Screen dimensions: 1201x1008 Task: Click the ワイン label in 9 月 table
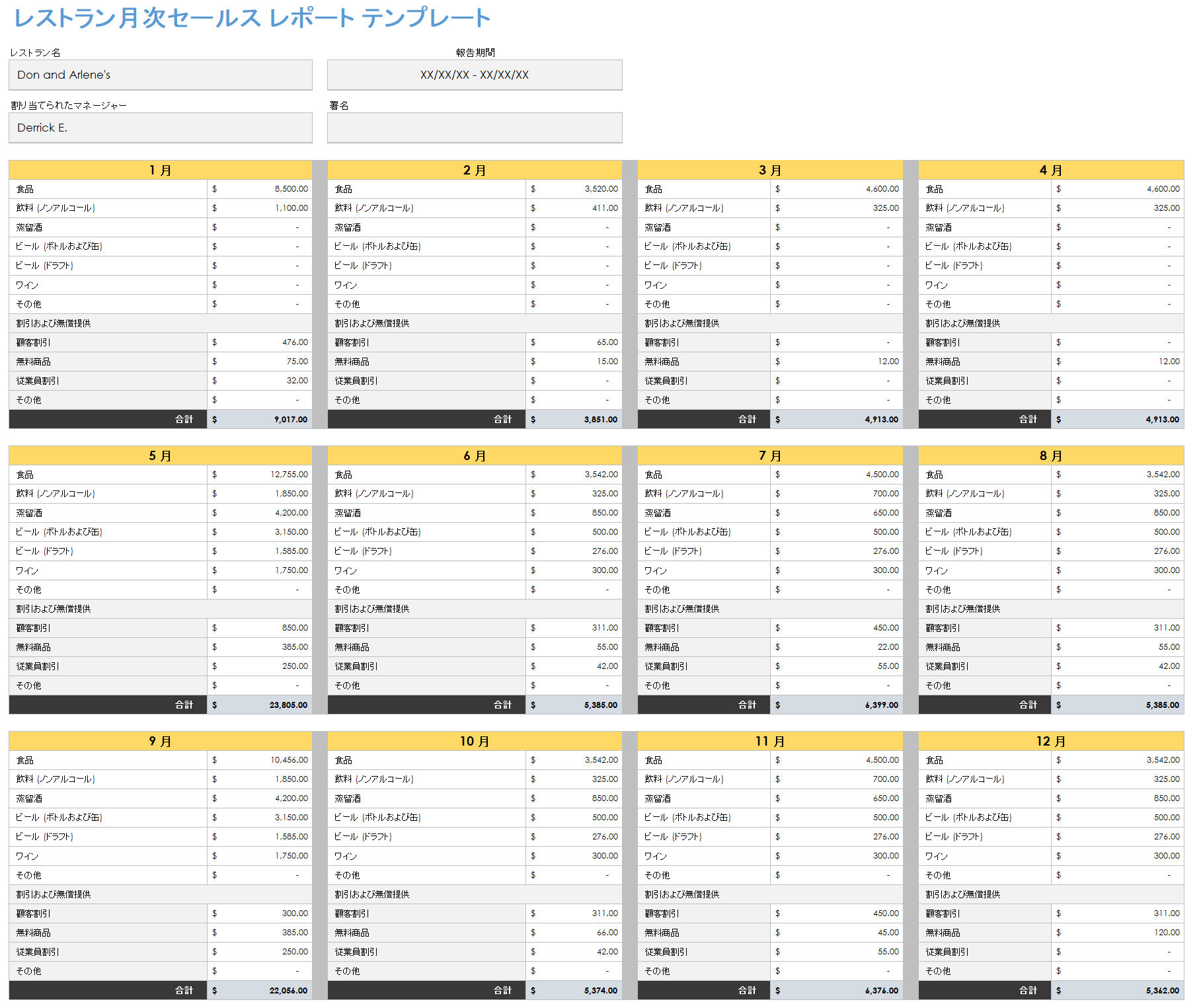27,856
